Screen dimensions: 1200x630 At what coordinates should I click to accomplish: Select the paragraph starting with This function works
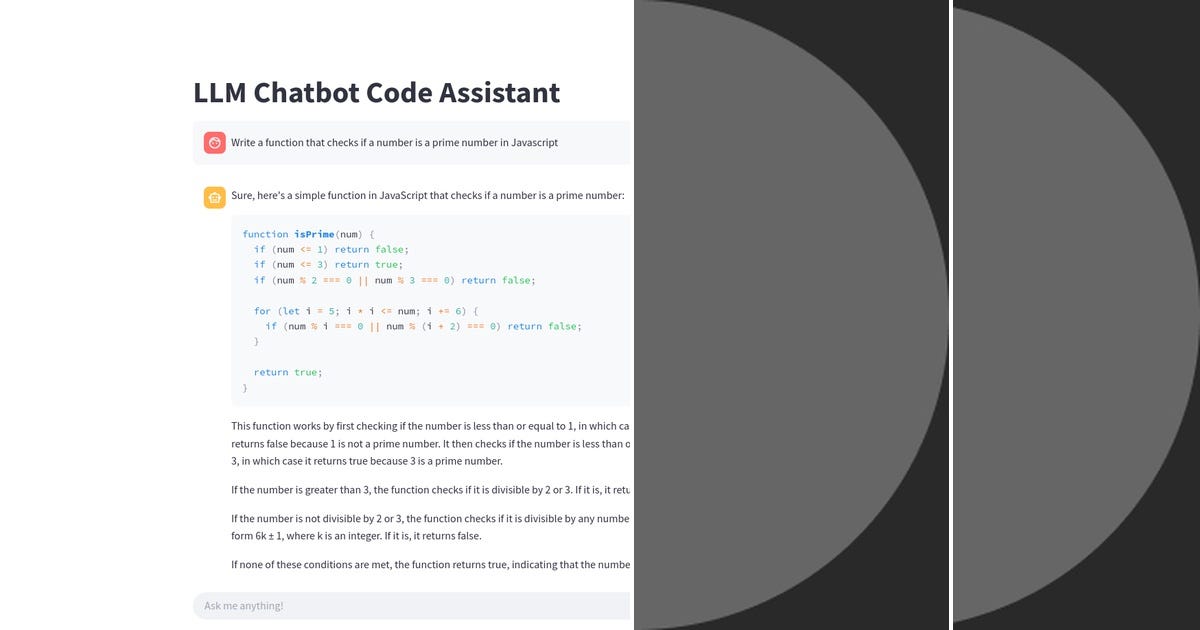tap(420, 442)
